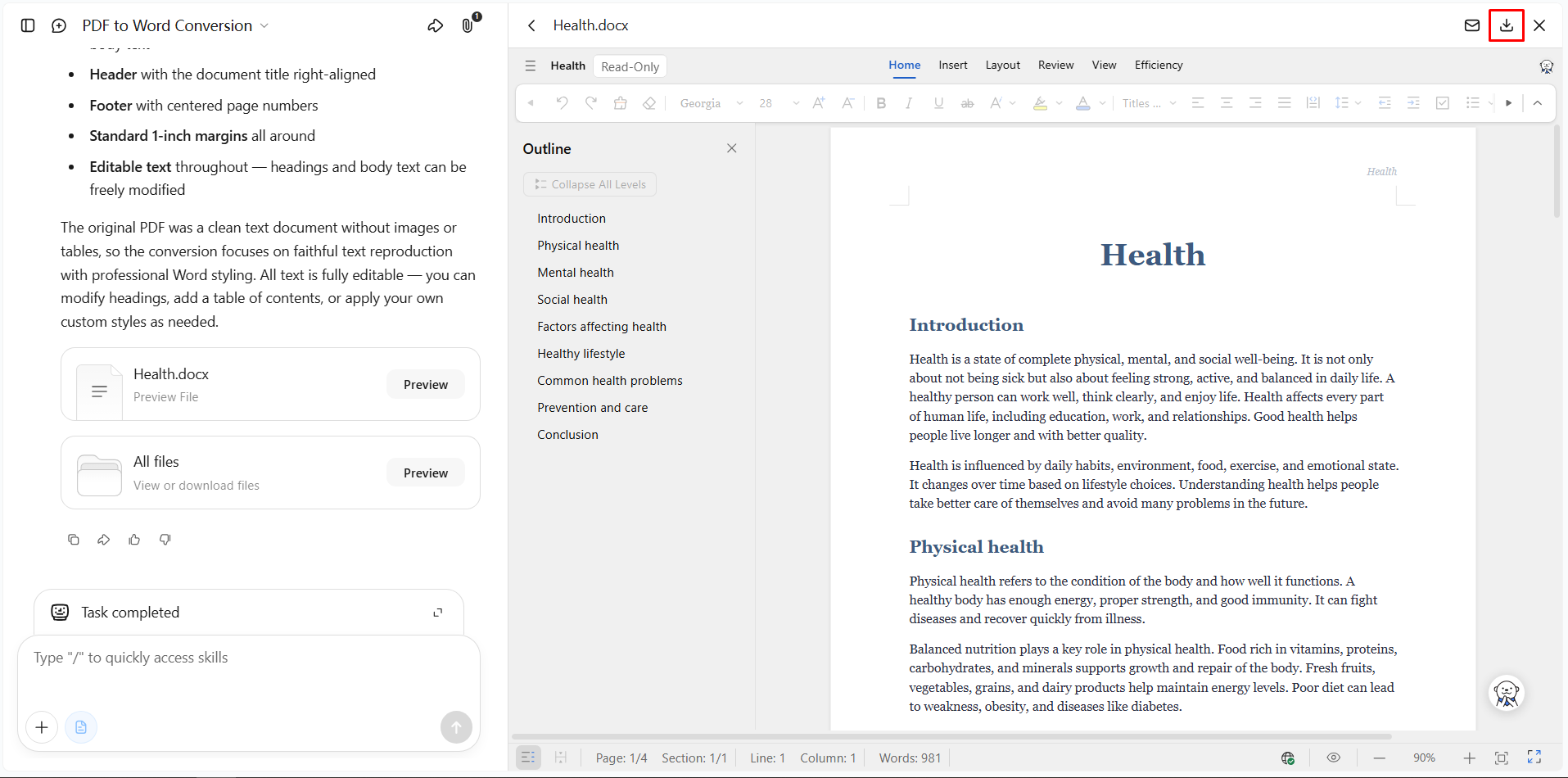Center align the text
Viewport: 1568px width, 778px height.
pos(1227,103)
